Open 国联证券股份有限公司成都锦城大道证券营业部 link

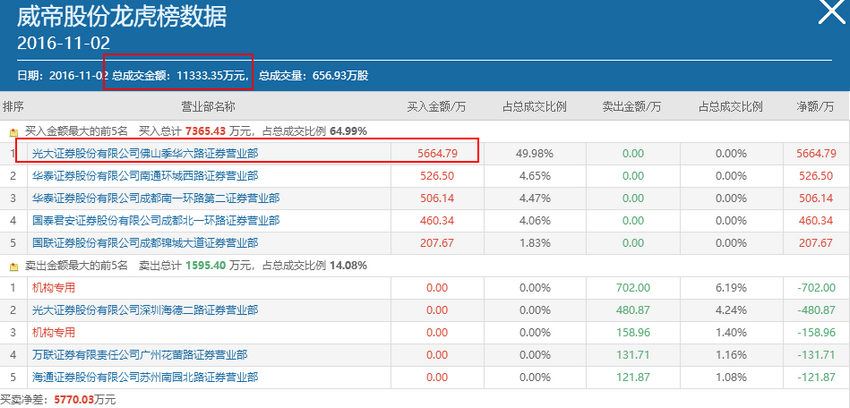click(145, 243)
